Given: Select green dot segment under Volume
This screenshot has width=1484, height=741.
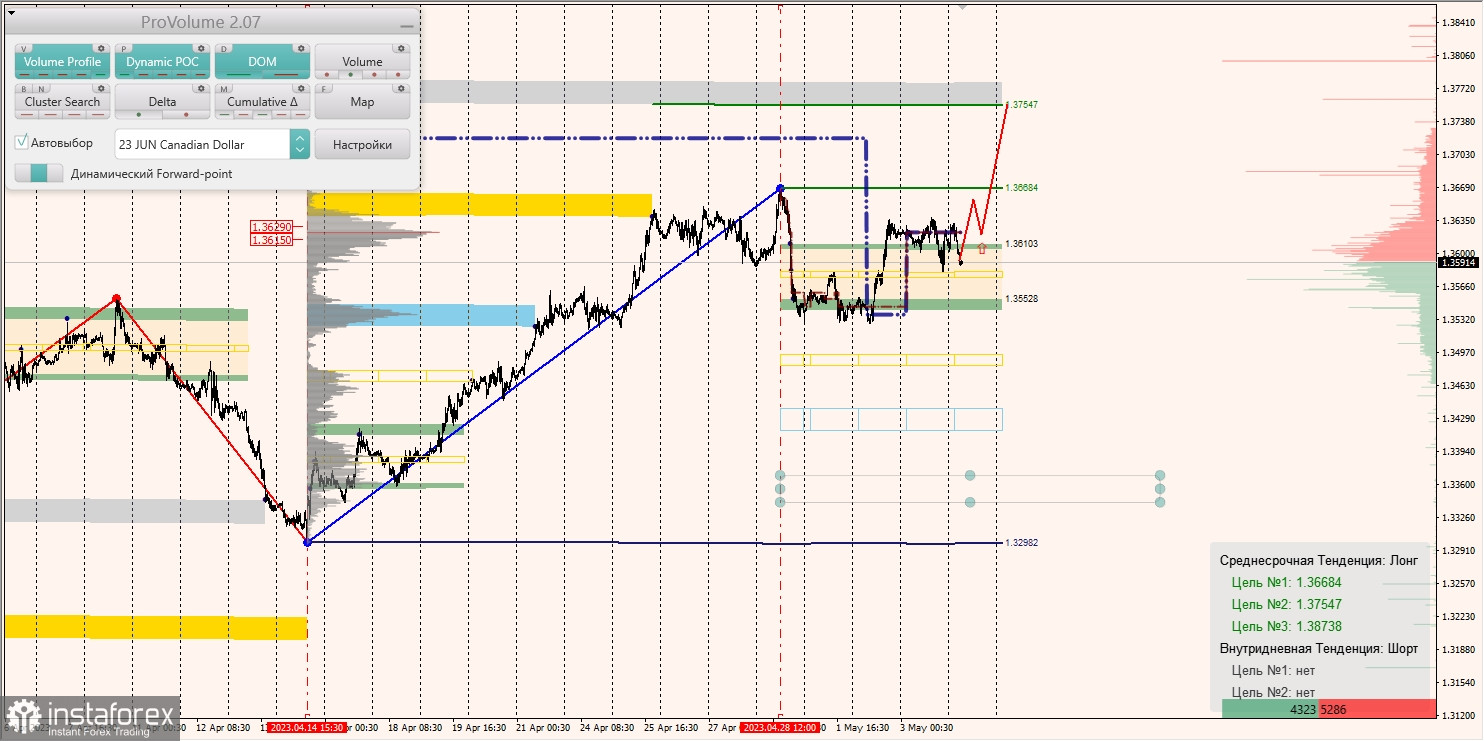Looking at the screenshot, I should pyautogui.click(x=349, y=74).
